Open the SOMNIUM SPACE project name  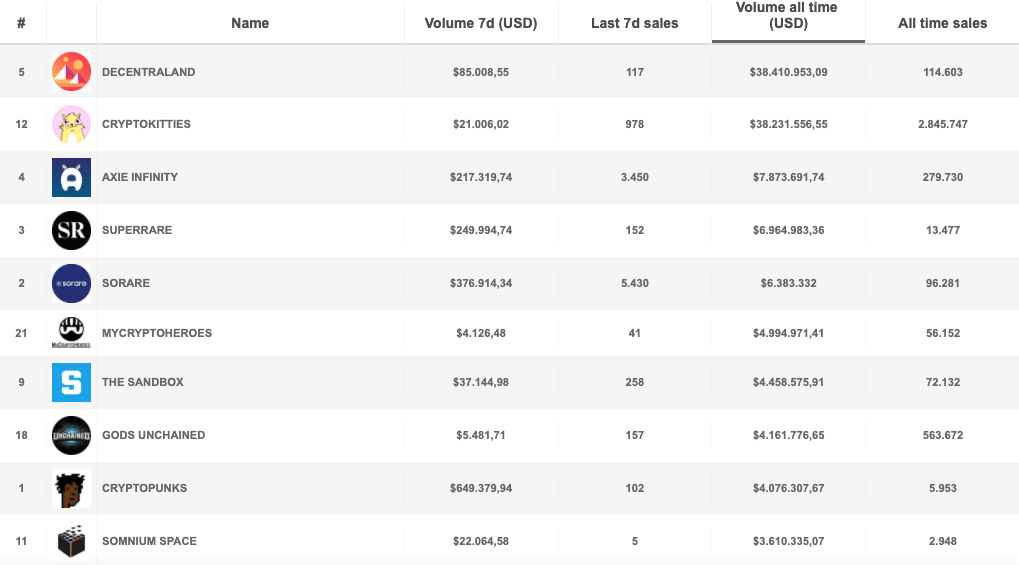pyautogui.click(x=149, y=541)
